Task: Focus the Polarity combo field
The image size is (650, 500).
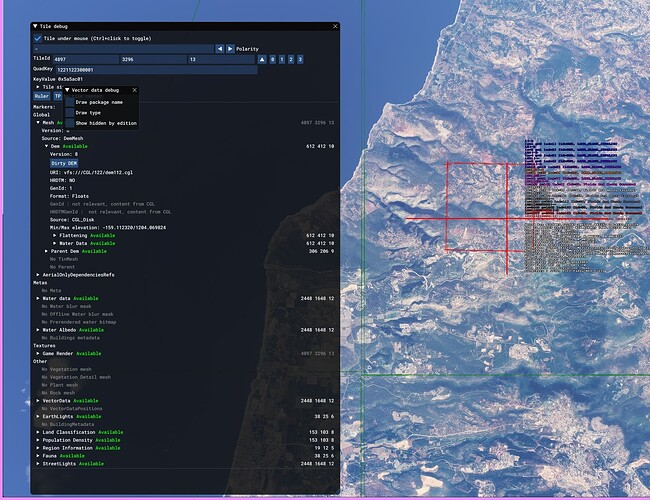Action: (x=124, y=49)
